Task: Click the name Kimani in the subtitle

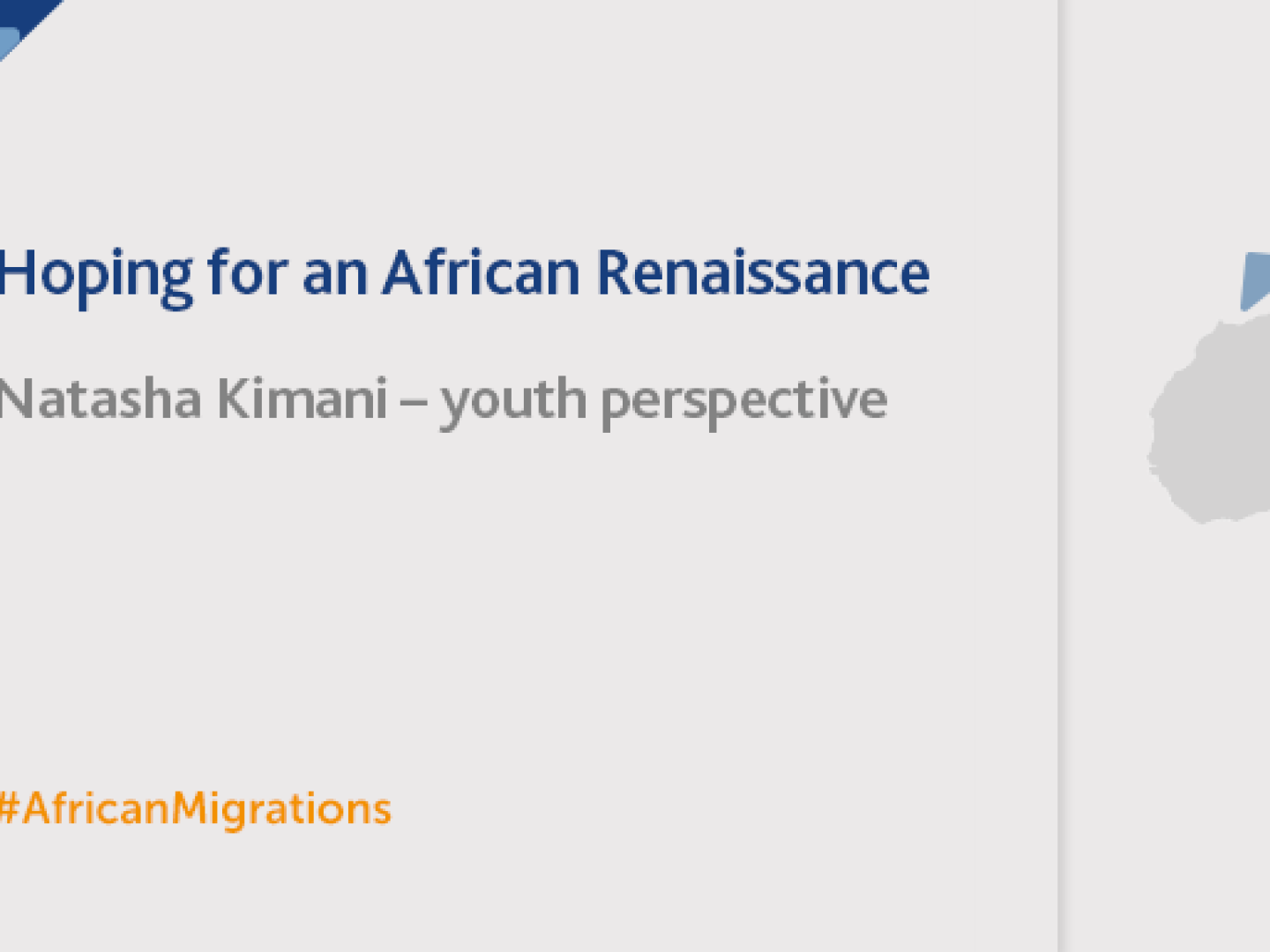Action: click(x=302, y=398)
